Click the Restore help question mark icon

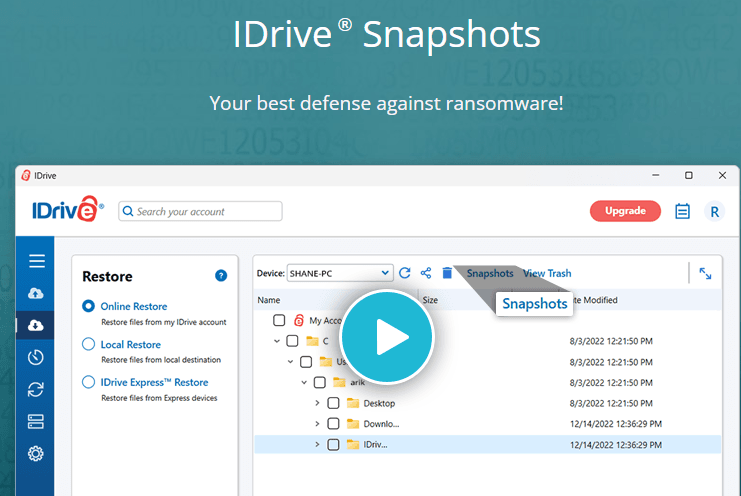[x=221, y=275]
